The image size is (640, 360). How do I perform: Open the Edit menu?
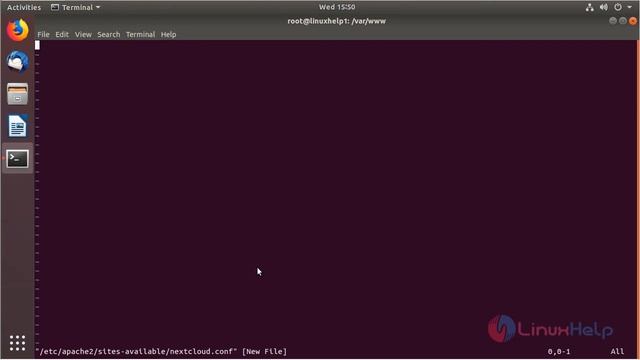pos(62,35)
